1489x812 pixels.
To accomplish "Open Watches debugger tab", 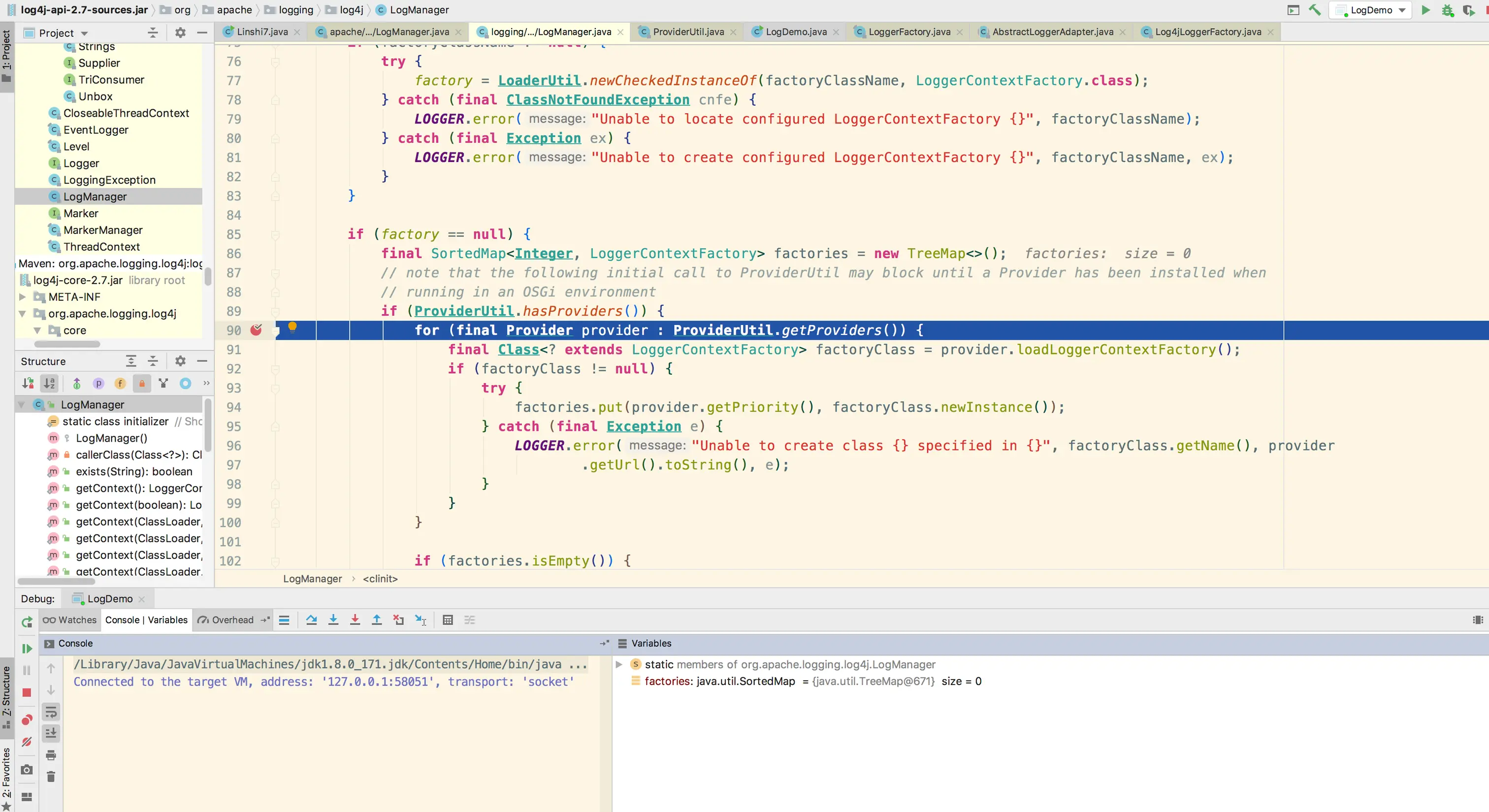I will (x=70, y=620).
